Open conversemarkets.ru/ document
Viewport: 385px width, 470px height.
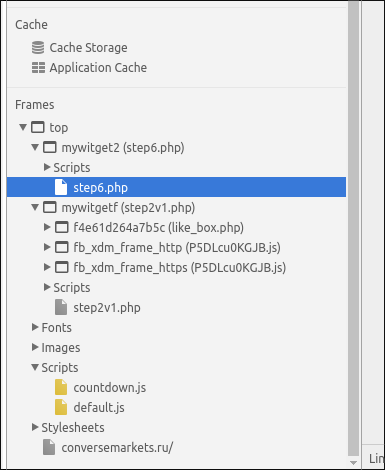pyautogui.click(x=117, y=448)
